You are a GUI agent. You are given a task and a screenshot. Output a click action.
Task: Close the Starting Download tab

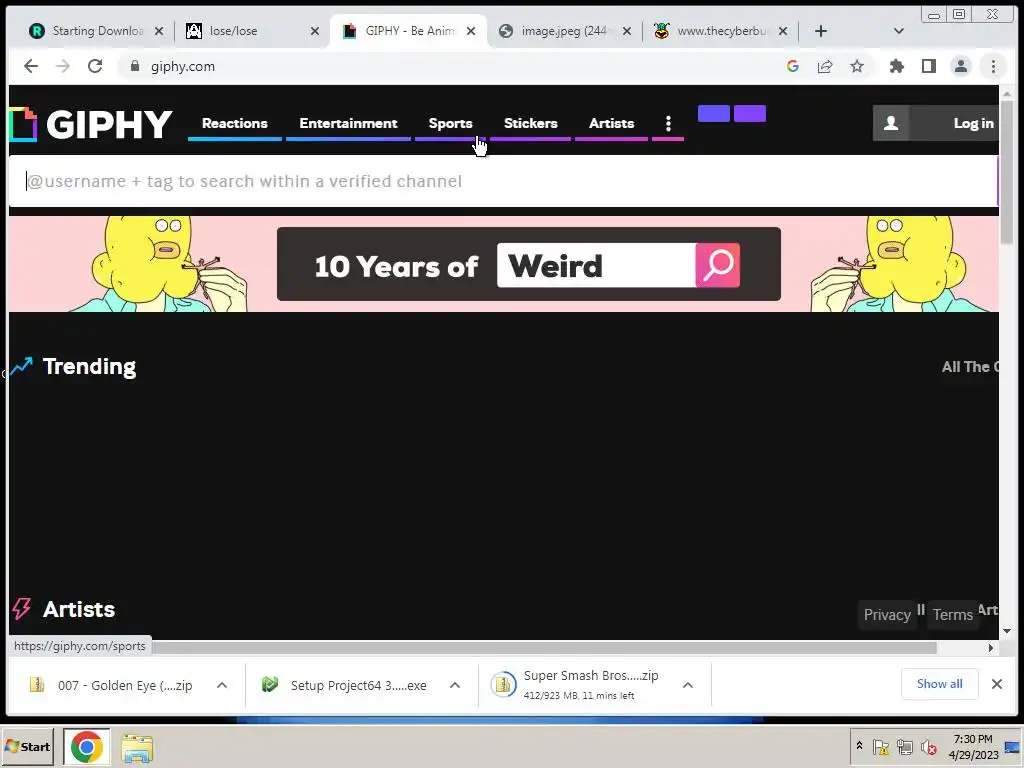(x=159, y=31)
